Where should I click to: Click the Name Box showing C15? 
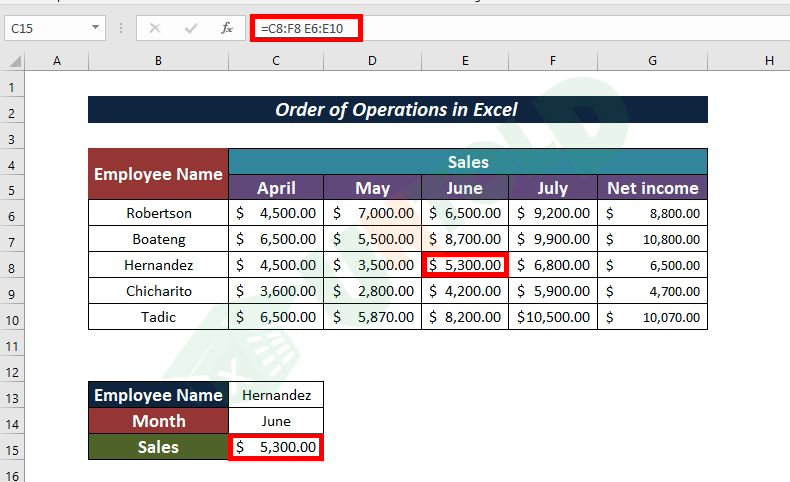45,29
